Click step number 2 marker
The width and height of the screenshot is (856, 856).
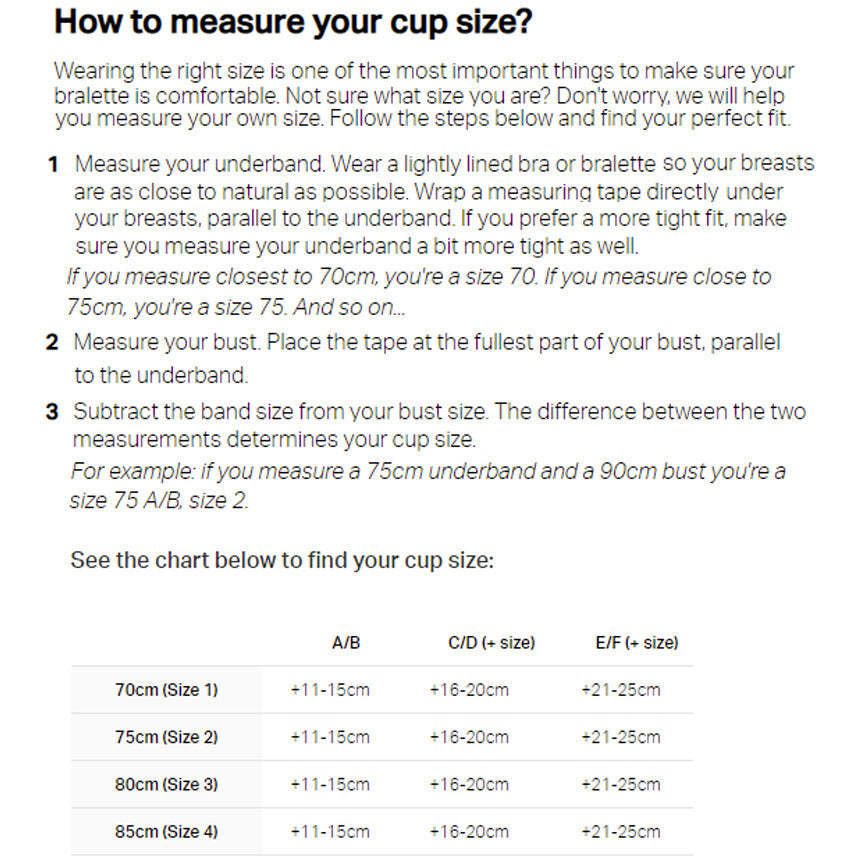[52, 342]
